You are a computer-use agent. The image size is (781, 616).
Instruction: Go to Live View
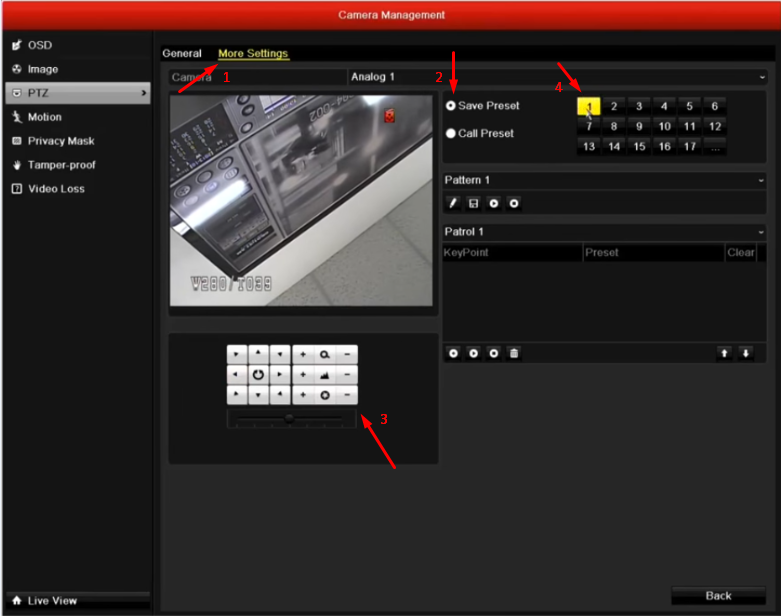(52, 600)
